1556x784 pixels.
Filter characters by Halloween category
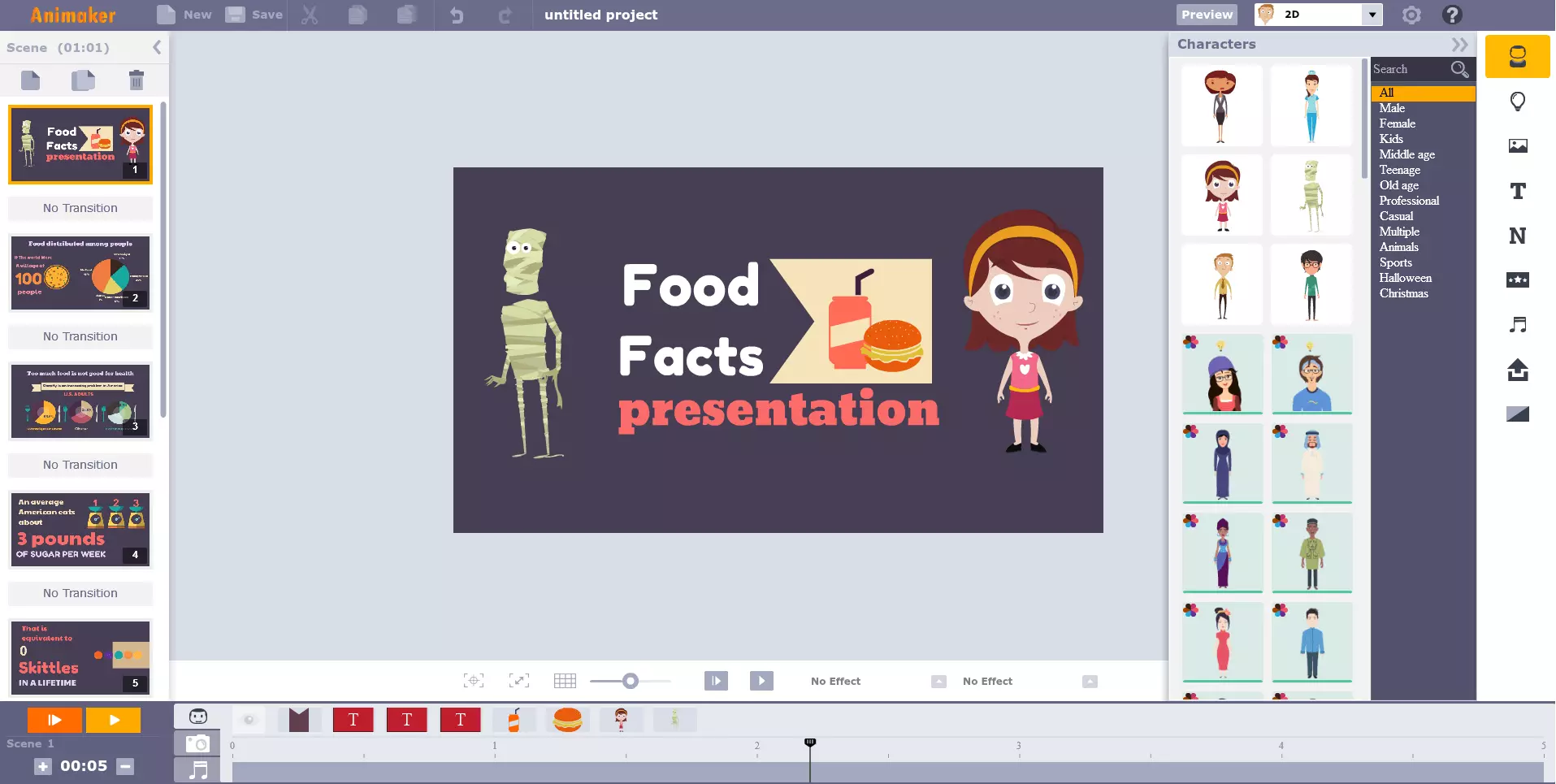1405,278
